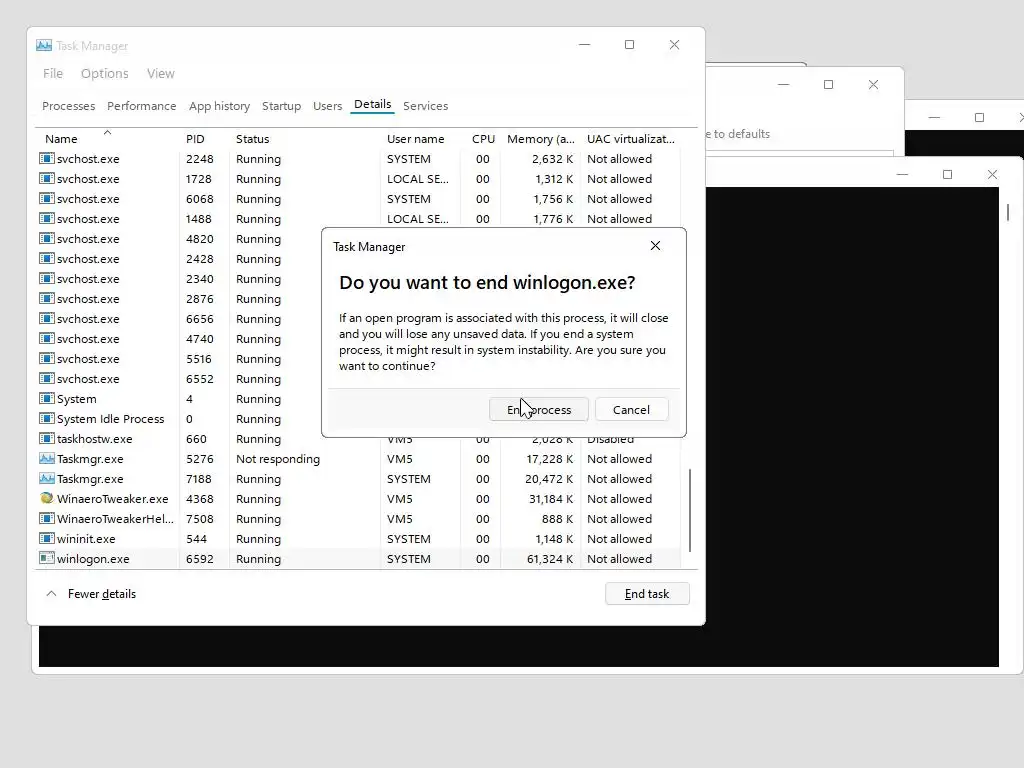Open the Options menu
This screenshot has width=1024, height=768.
click(x=104, y=74)
